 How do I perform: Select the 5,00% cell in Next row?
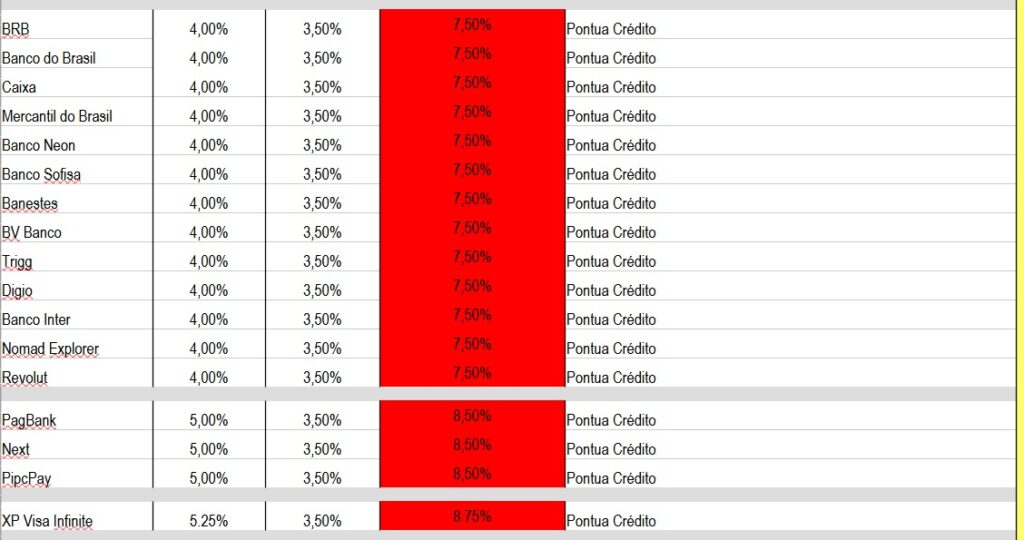coord(208,449)
